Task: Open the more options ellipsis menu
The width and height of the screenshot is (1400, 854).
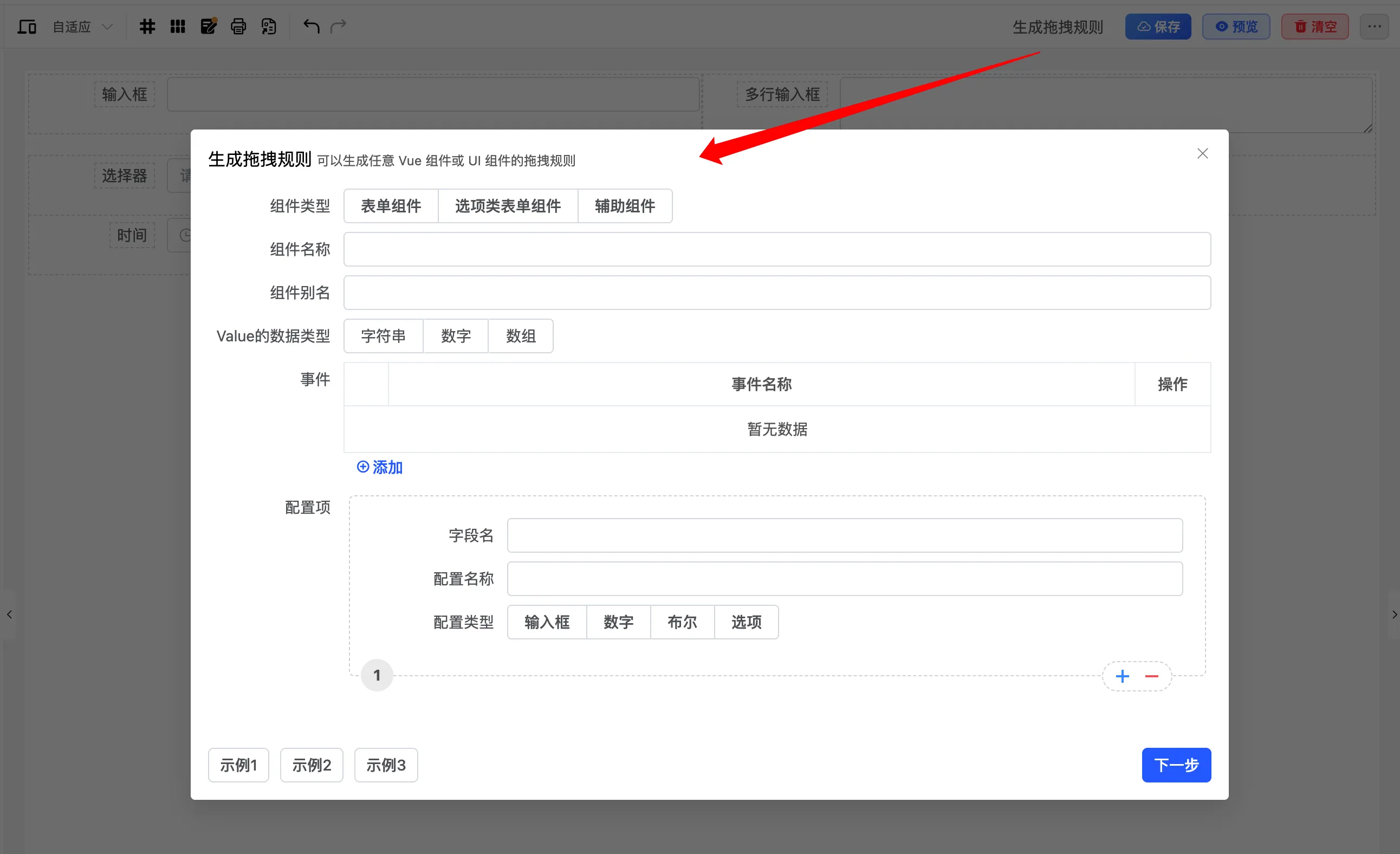Action: pyautogui.click(x=1375, y=26)
